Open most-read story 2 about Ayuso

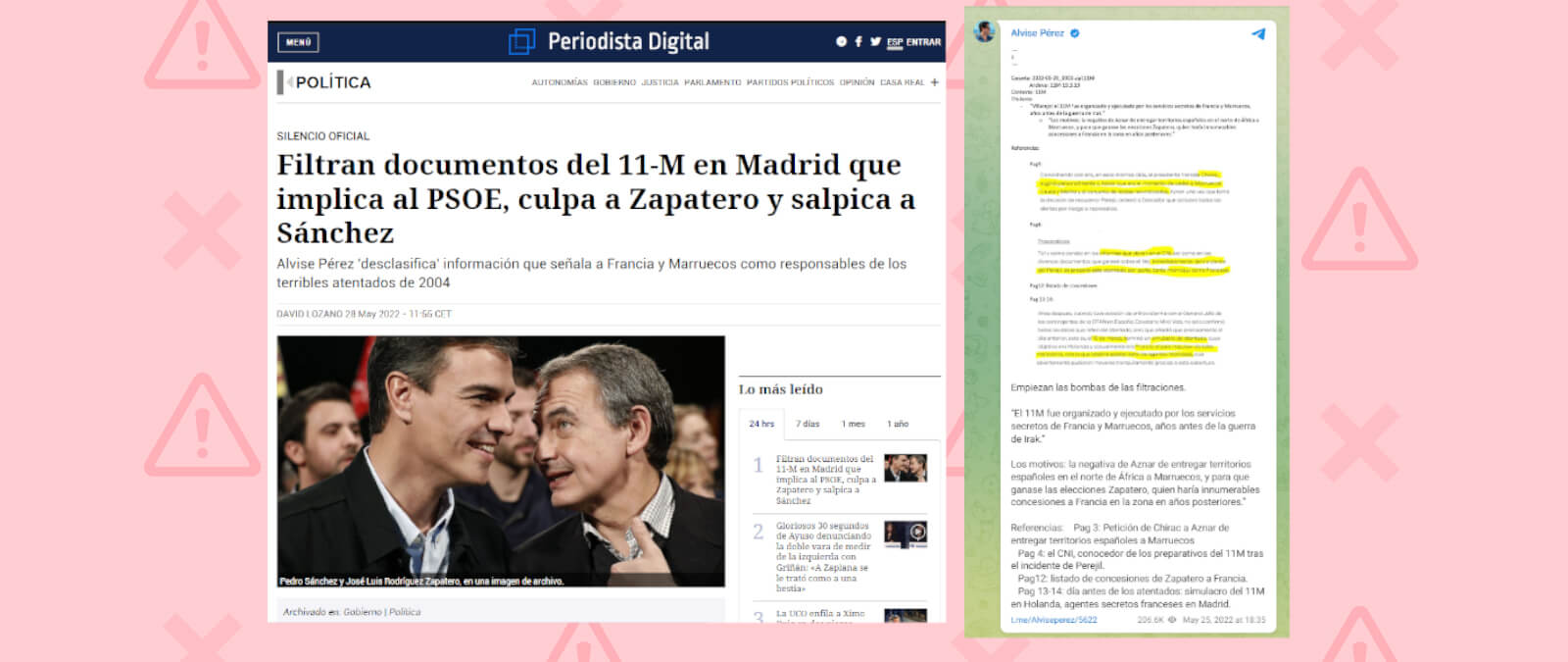pyautogui.click(x=824, y=557)
